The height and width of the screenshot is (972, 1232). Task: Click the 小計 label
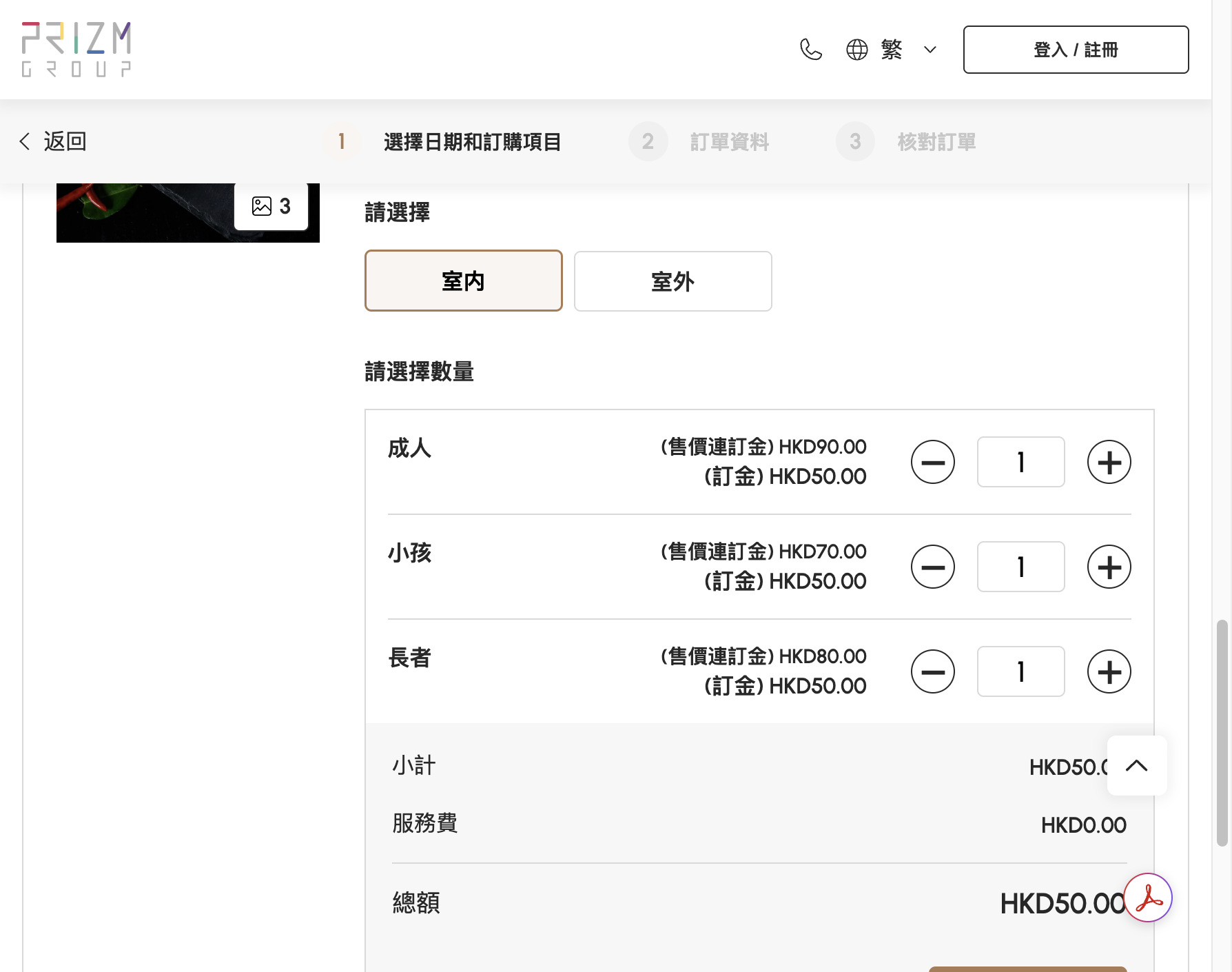pos(414,765)
